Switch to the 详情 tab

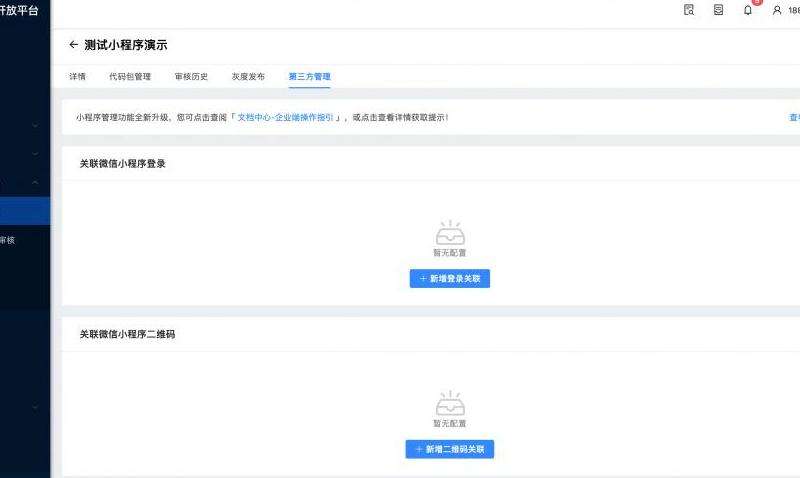77,76
